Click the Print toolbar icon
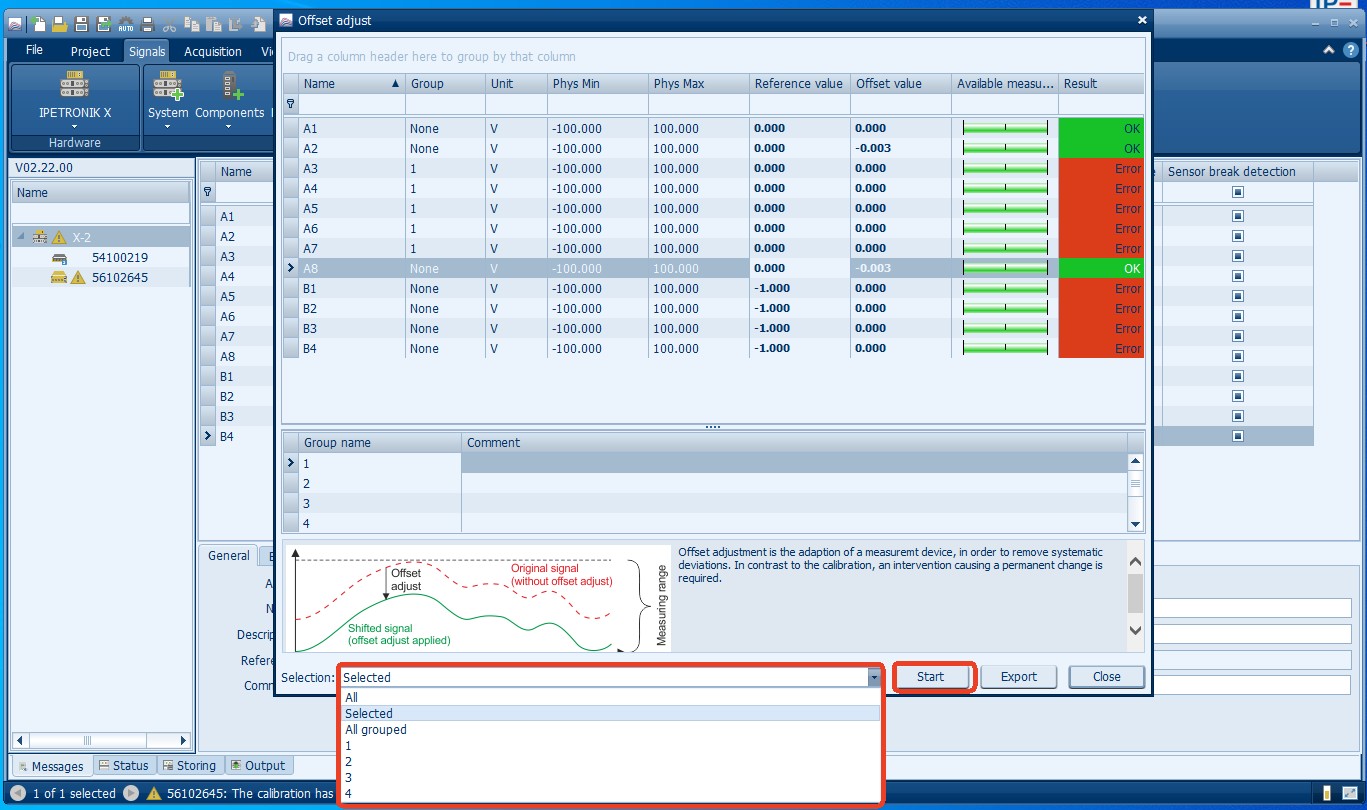The image size is (1367, 810). [148, 23]
